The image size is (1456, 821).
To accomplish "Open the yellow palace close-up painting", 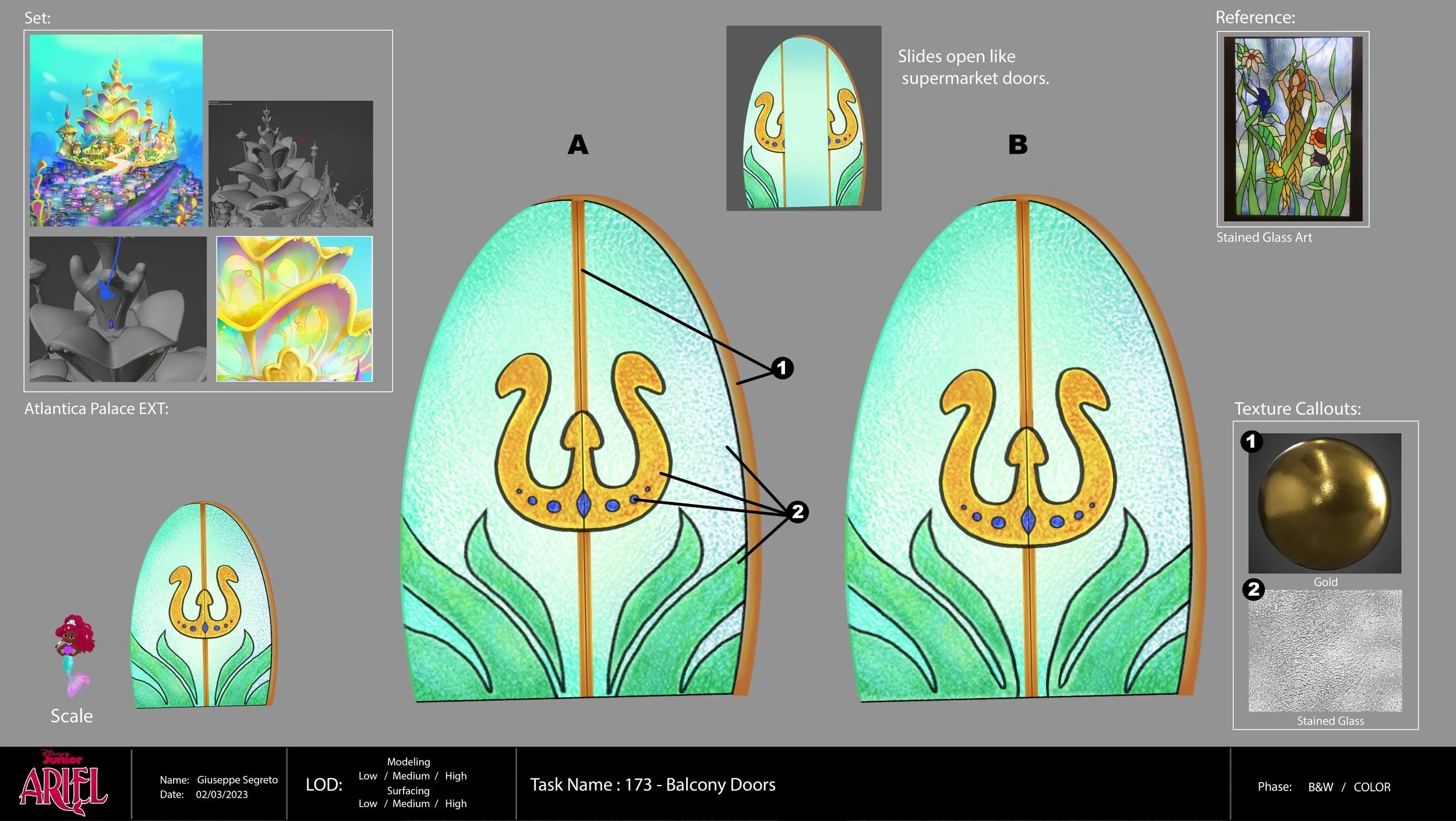I will point(295,309).
